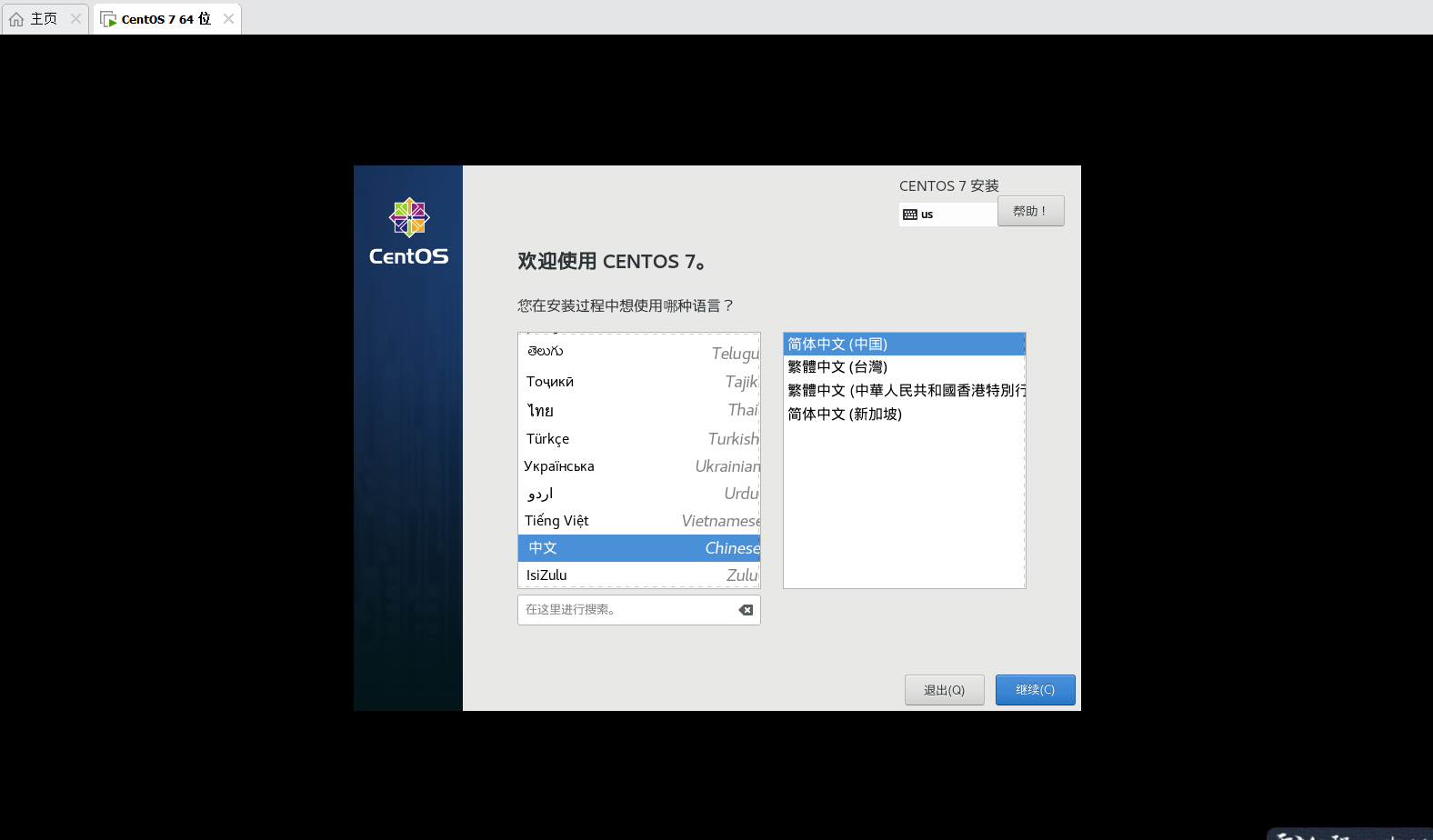
Task: Click the 帮助！ button
Action: point(1031,211)
